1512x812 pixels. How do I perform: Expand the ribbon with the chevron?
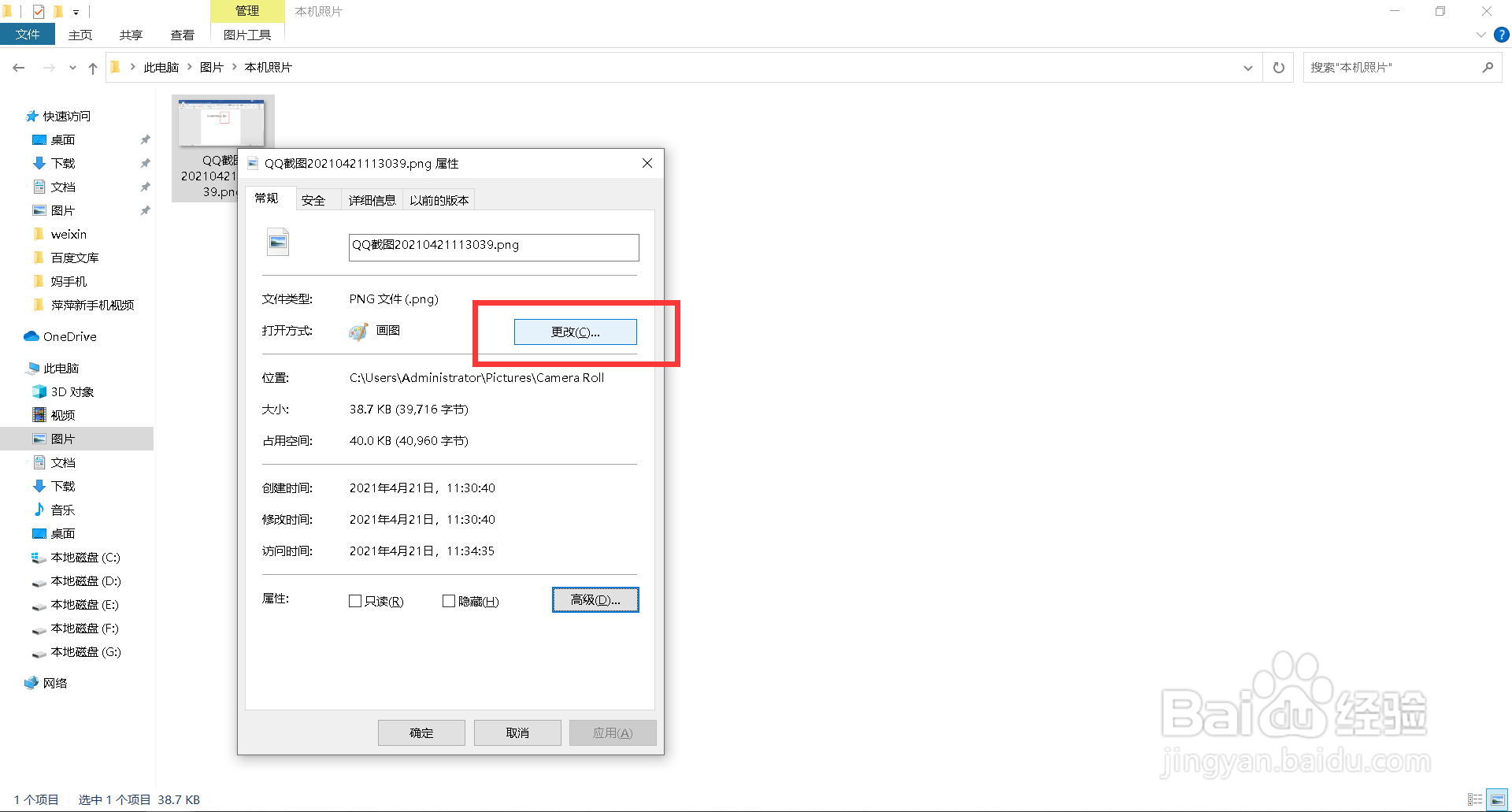(1480, 35)
